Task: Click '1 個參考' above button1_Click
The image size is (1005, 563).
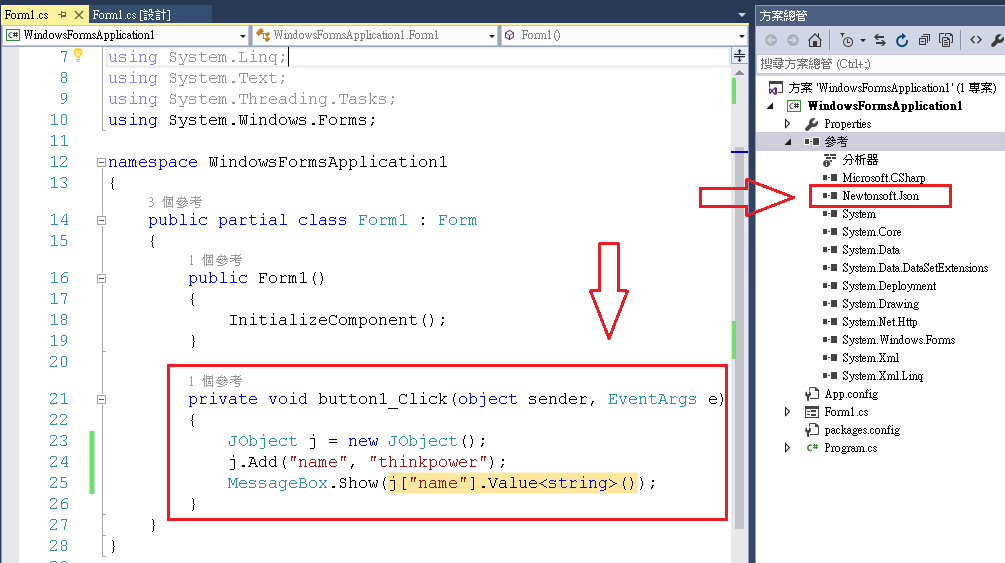Action: pyautogui.click(x=215, y=381)
